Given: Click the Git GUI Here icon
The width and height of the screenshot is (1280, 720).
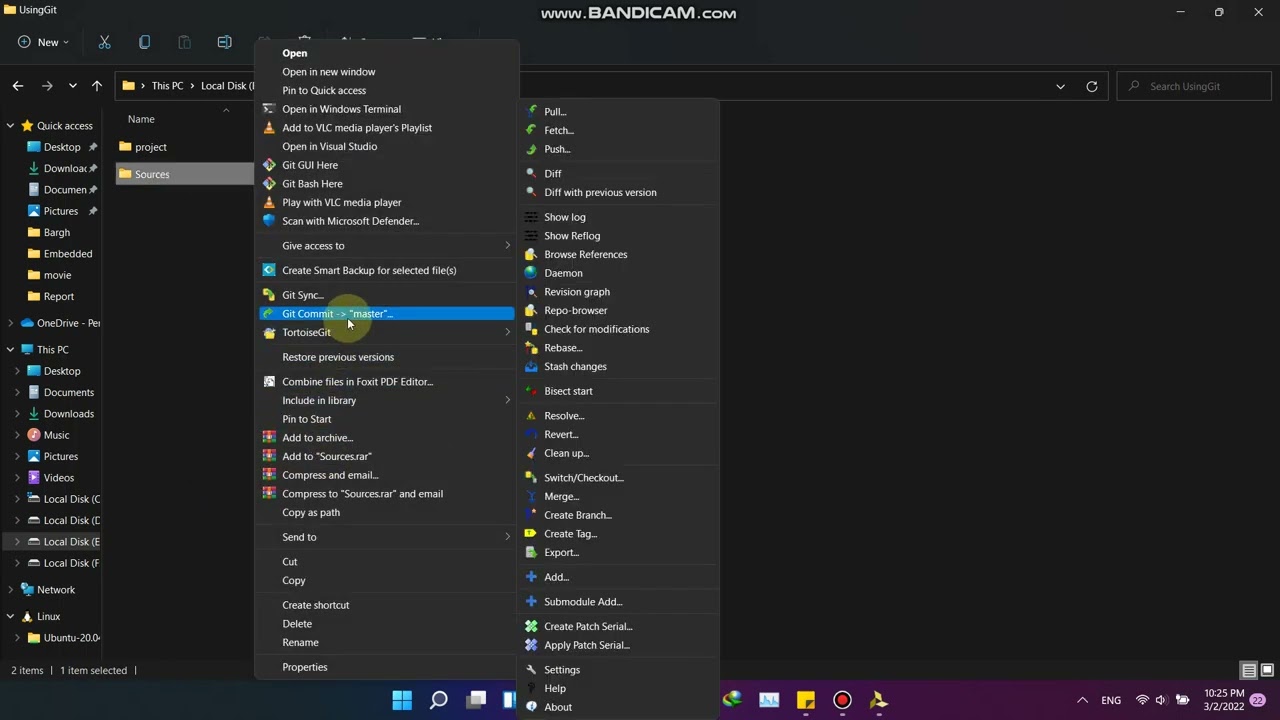Looking at the screenshot, I should pyautogui.click(x=269, y=165).
